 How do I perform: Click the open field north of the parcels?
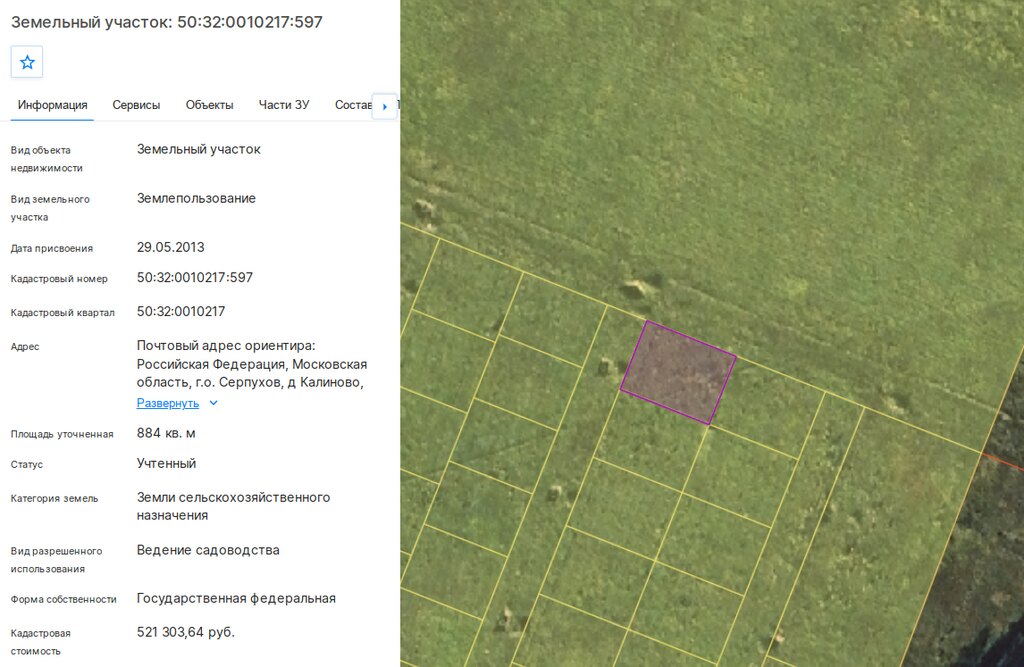click(x=718, y=131)
